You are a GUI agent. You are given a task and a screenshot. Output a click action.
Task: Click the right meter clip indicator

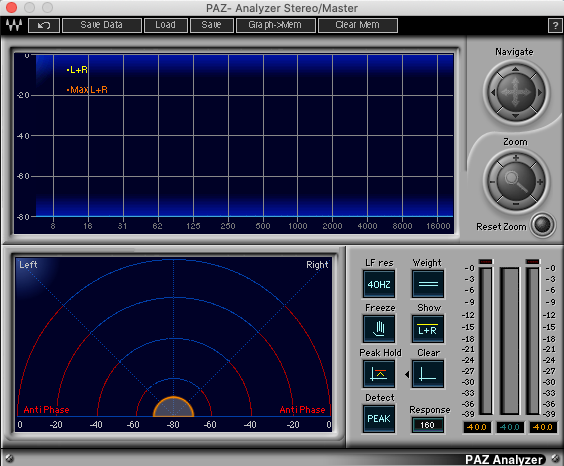[532, 261]
